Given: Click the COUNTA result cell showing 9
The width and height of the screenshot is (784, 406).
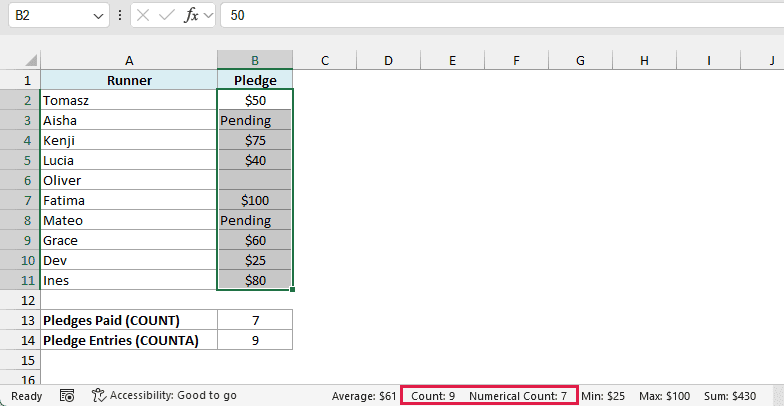Looking at the screenshot, I should click(x=255, y=340).
